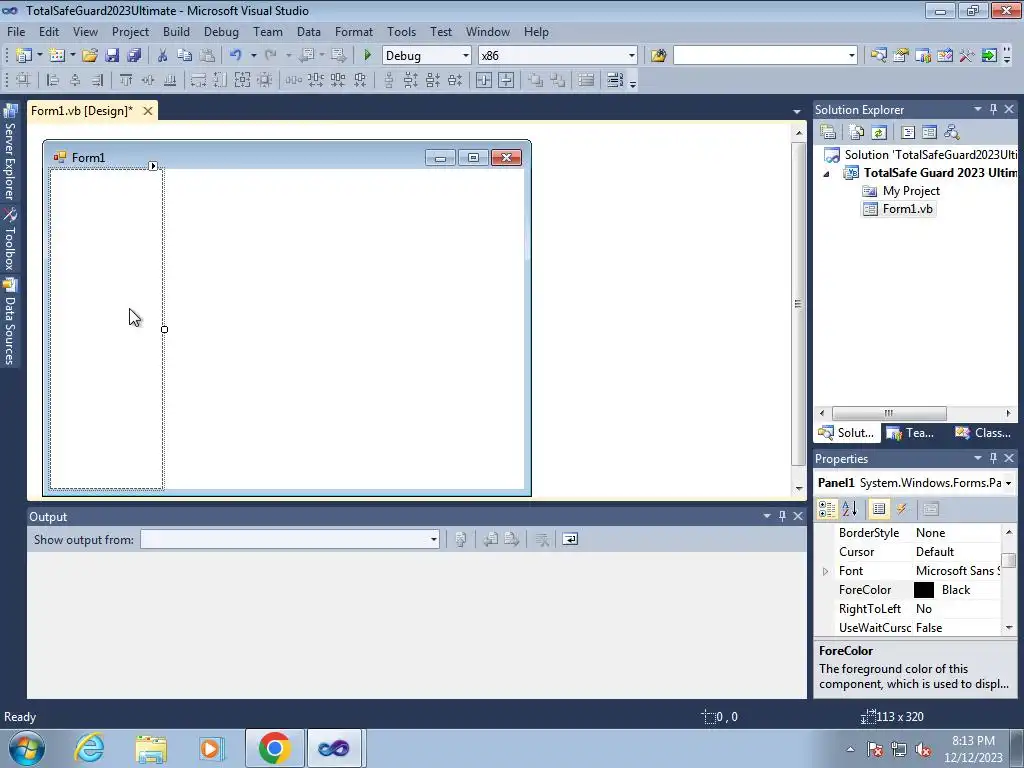Click the Undo arrow icon
Screen dimensions: 1024x768
coord(236,56)
